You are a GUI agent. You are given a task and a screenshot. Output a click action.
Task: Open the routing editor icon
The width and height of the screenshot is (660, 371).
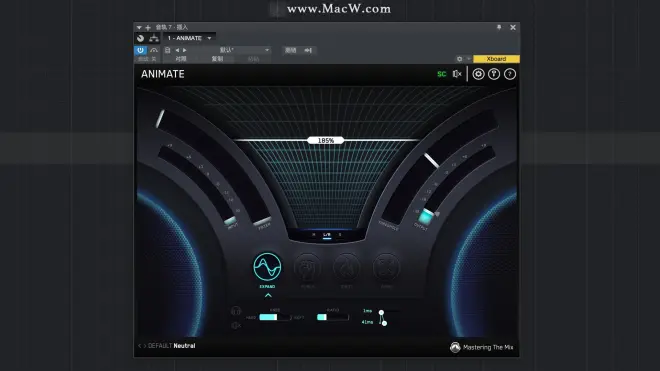pos(154,38)
